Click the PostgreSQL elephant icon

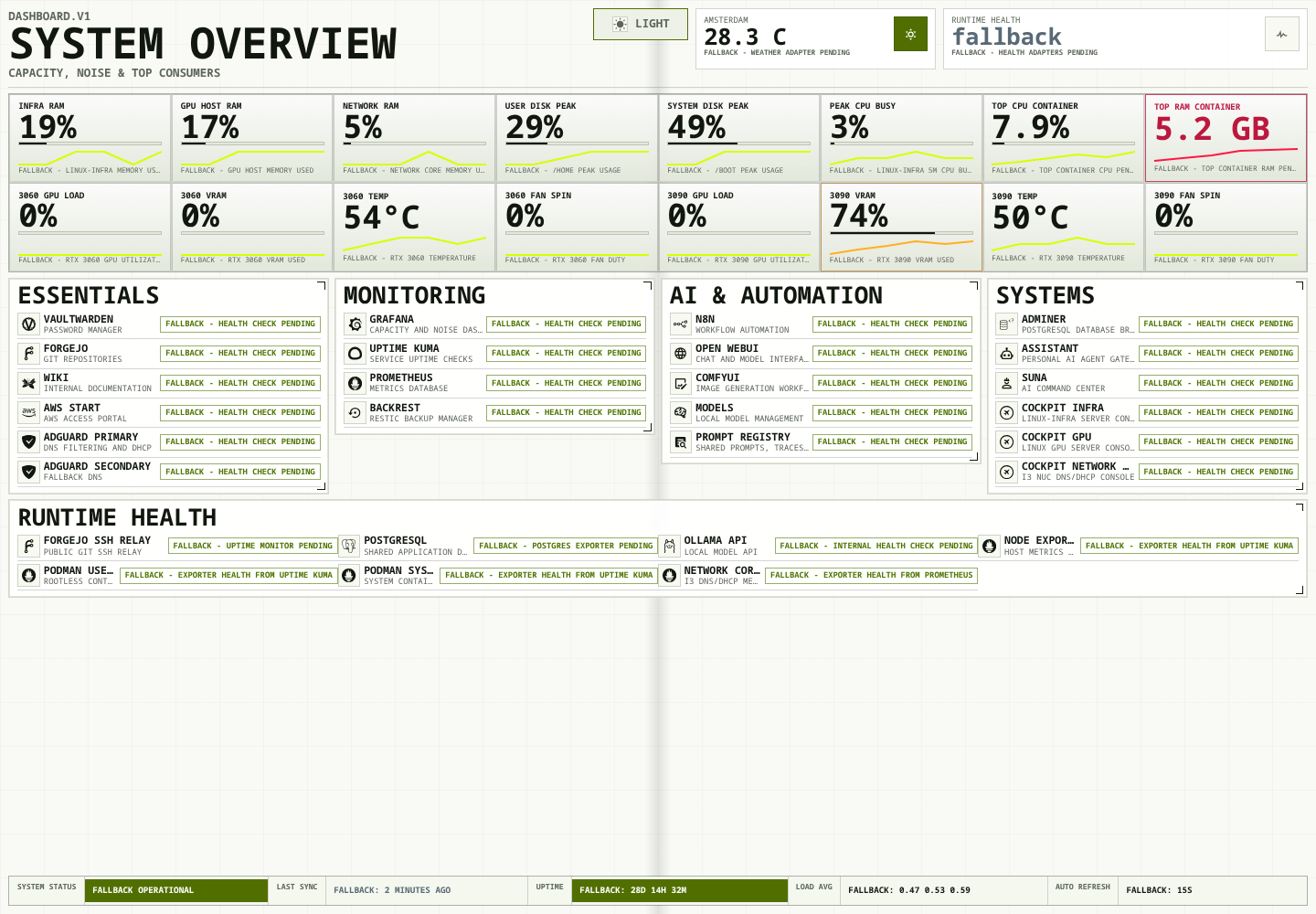pos(348,546)
